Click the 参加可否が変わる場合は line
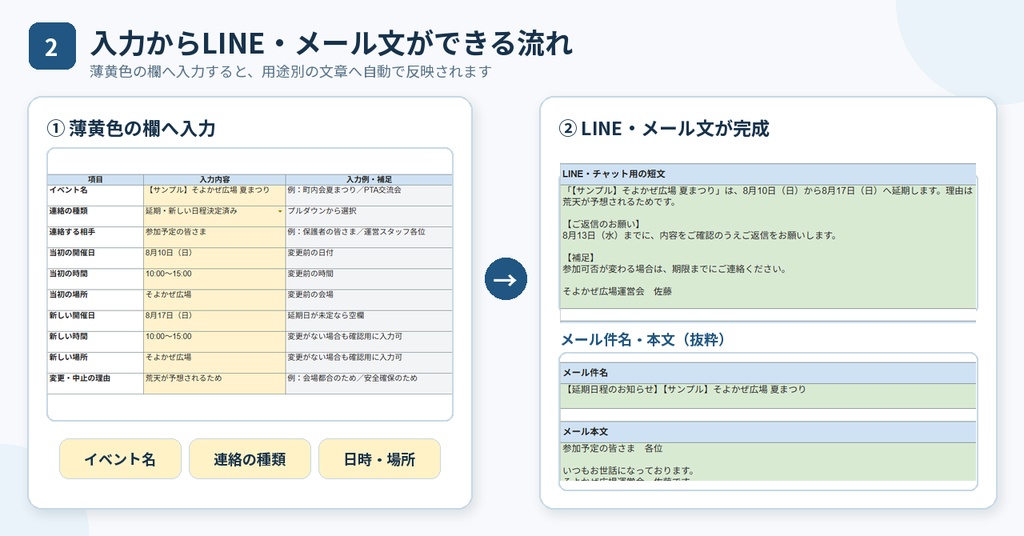The width and height of the screenshot is (1024, 536). pyautogui.click(x=674, y=268)
